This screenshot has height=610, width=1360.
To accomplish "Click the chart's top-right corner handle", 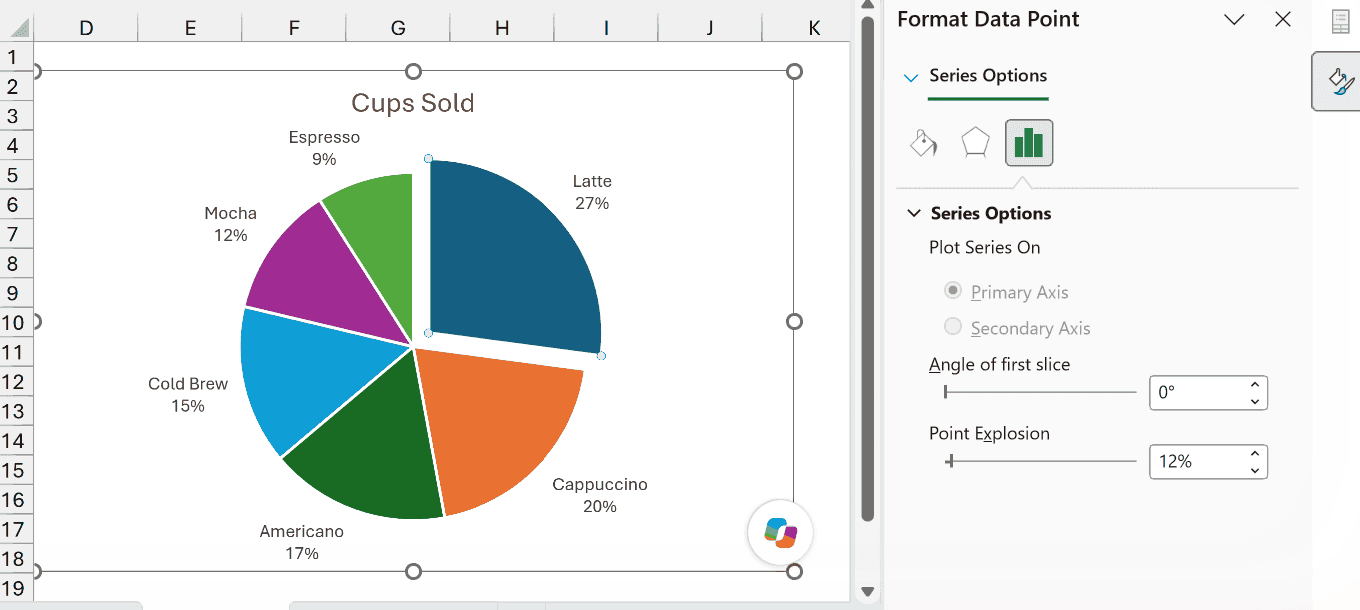I will 795,71.
